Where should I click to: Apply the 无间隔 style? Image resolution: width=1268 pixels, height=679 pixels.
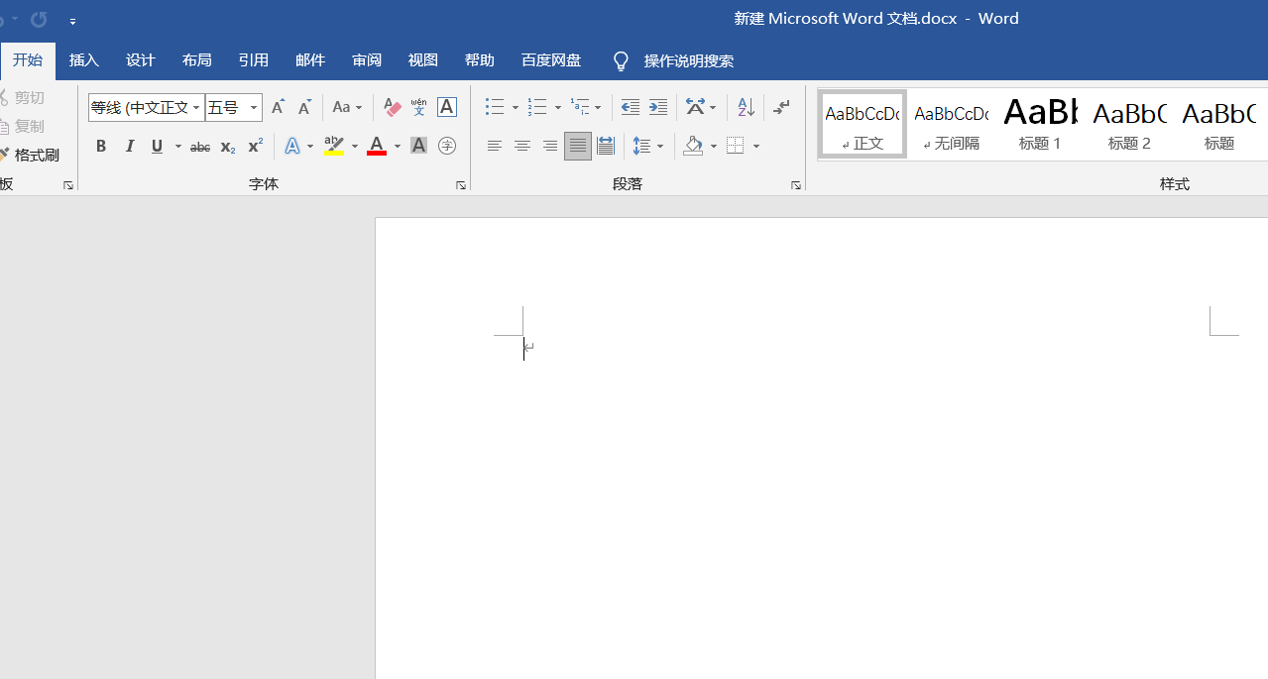pos(951,124)
